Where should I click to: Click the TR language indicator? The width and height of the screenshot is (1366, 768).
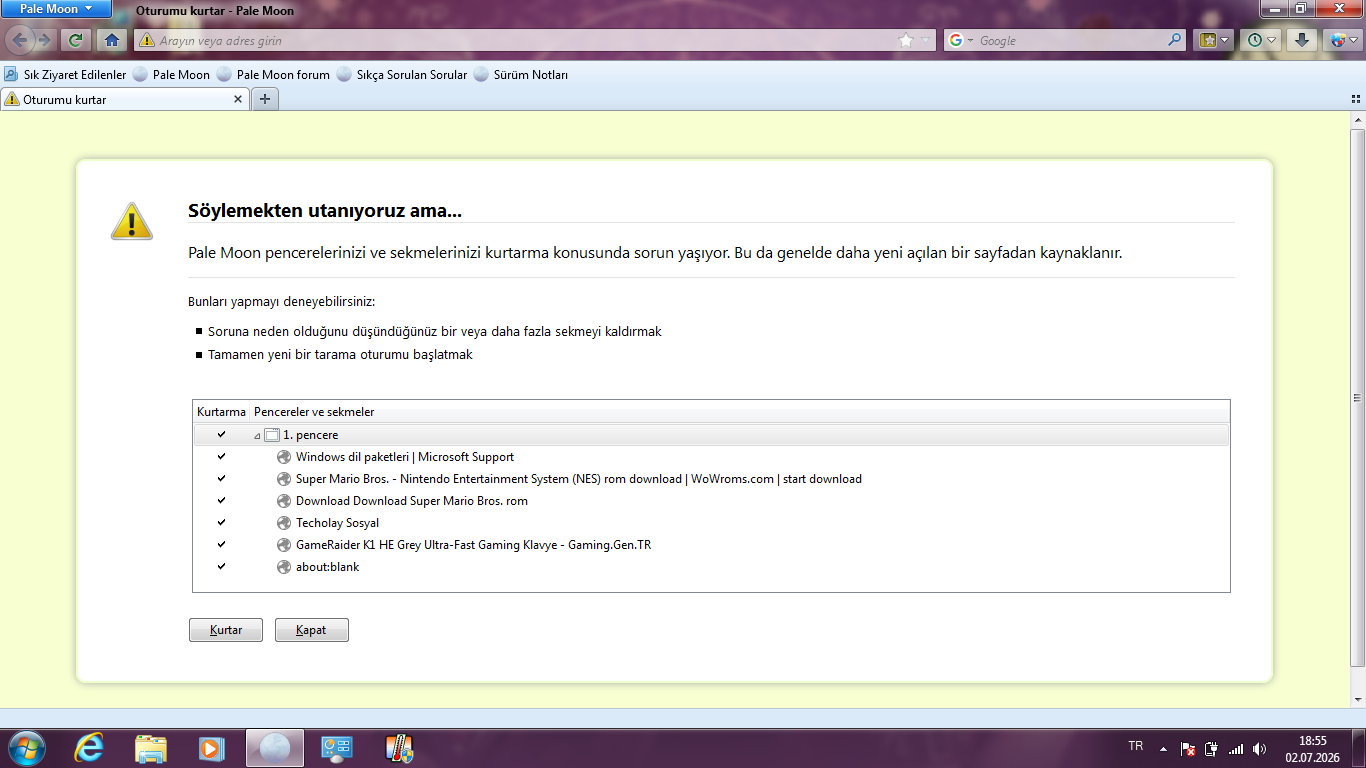click(1136, 746)
